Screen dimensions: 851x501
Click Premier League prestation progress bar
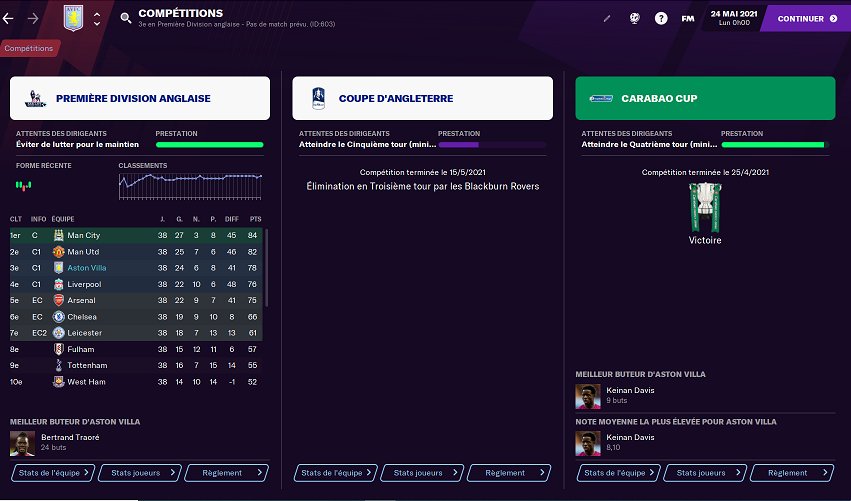(209, 145)
